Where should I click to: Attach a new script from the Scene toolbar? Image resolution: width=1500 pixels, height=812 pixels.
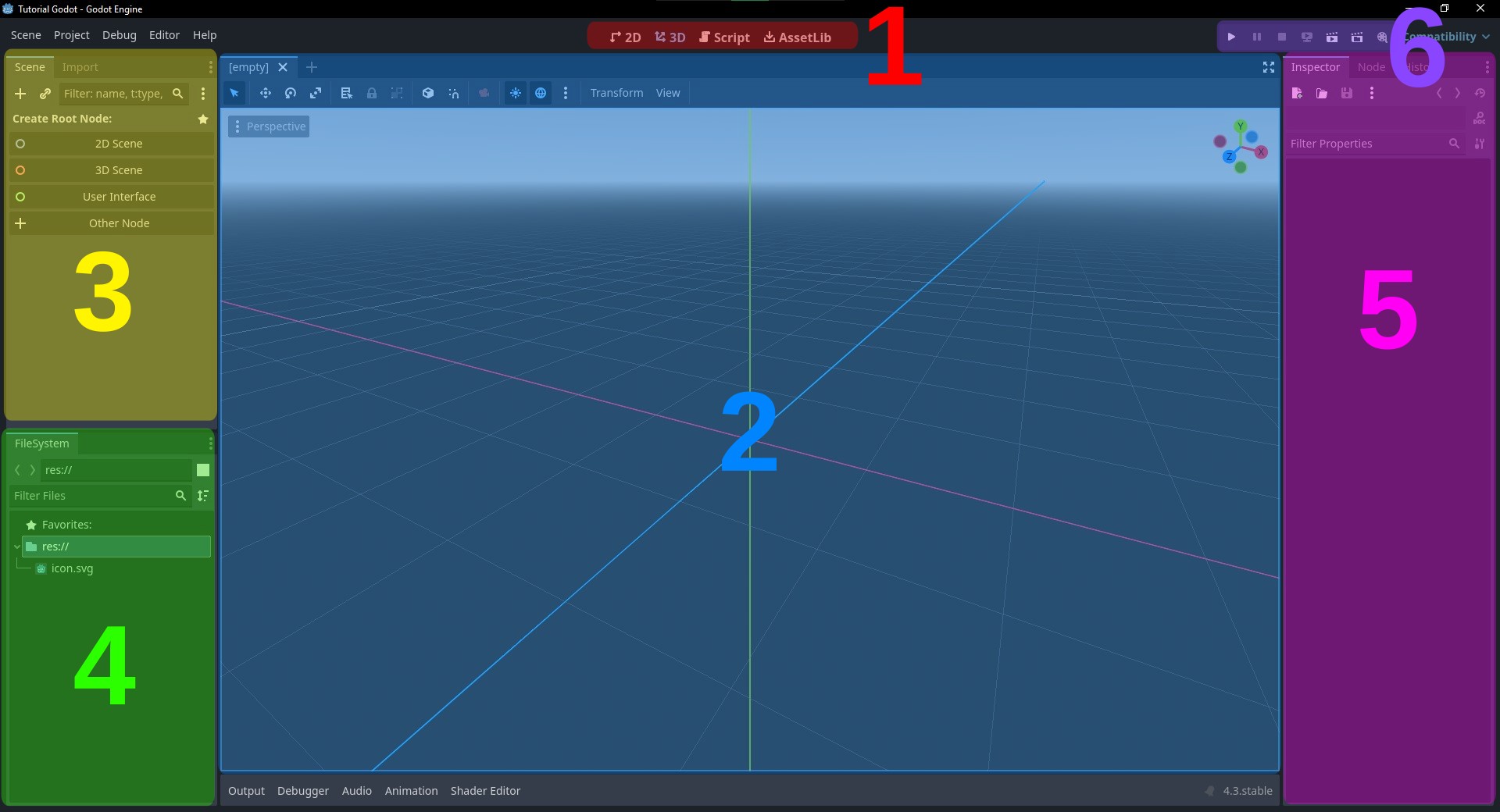[x=45, y=94]
